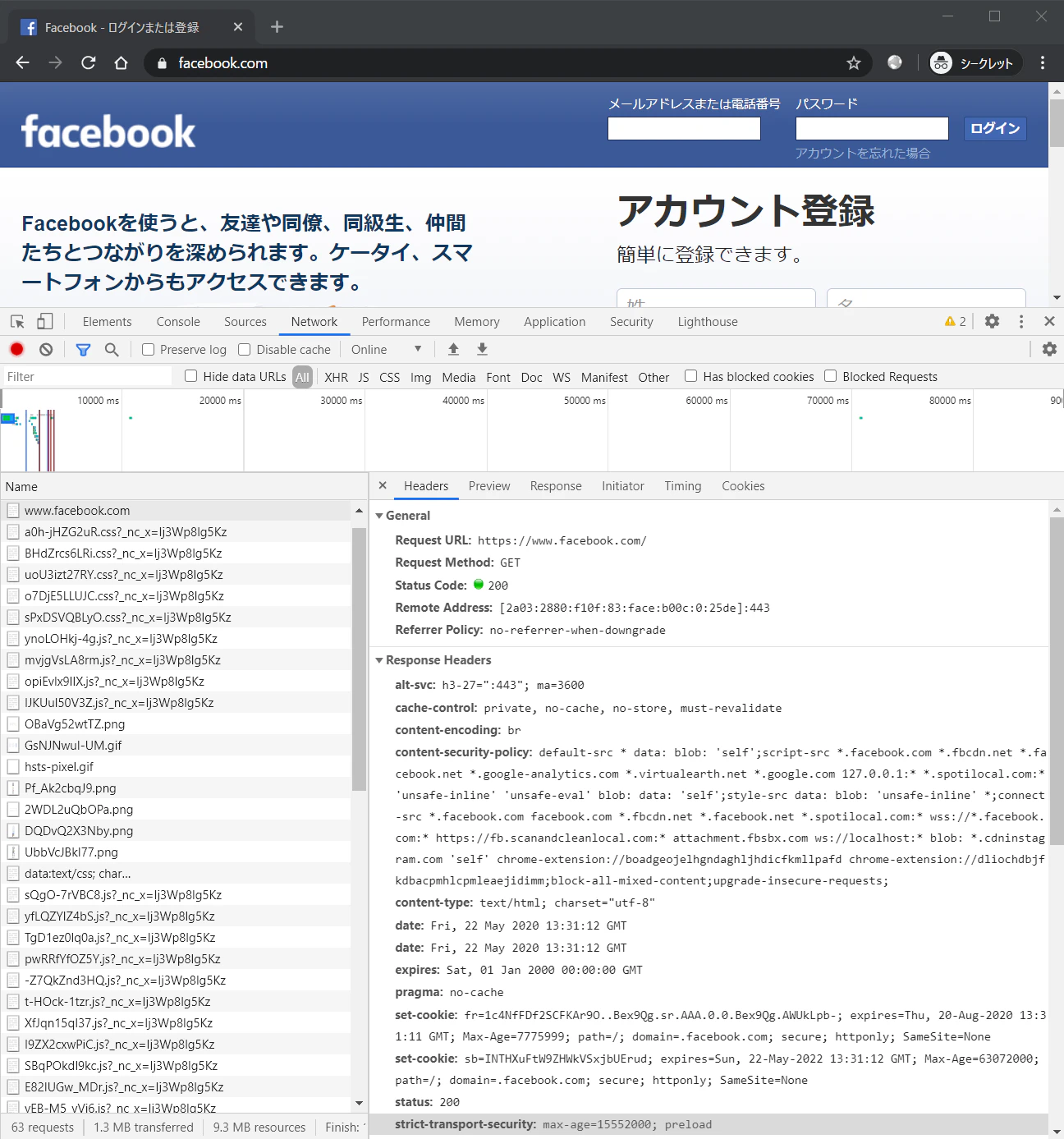Import a HAR file with the upload arrow
1064x1139 pixels.
click(453, 349)
